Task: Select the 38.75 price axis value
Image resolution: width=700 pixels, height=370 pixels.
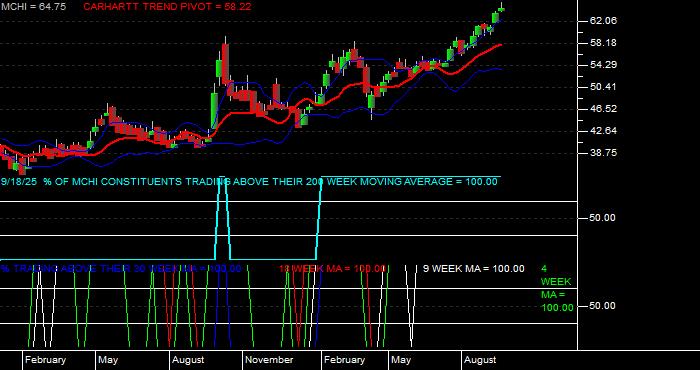Action: pyautogui.click(x=603, y=153)
